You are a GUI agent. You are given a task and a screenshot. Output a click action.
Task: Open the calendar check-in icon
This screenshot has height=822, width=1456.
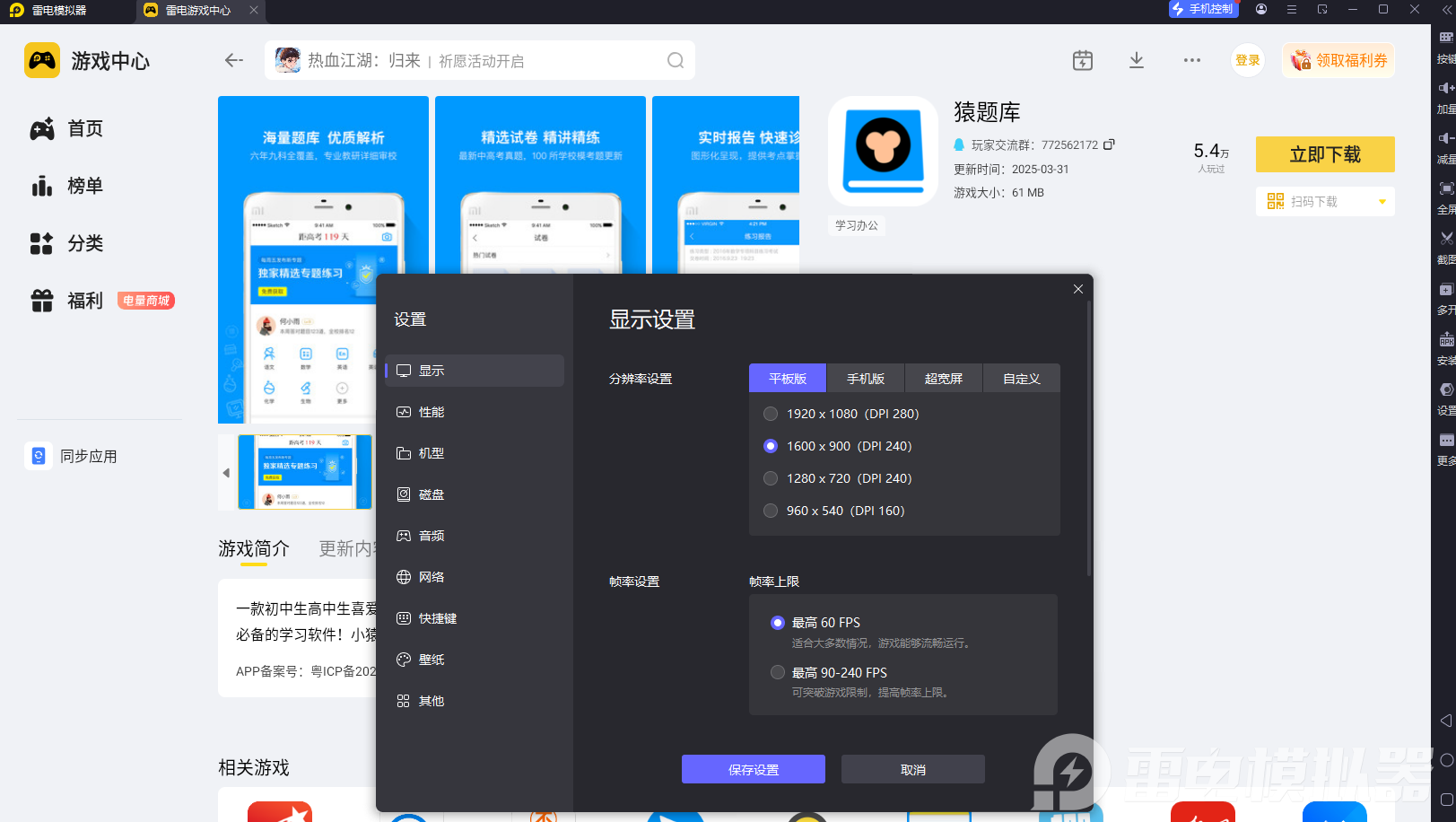coord(1083,61)
